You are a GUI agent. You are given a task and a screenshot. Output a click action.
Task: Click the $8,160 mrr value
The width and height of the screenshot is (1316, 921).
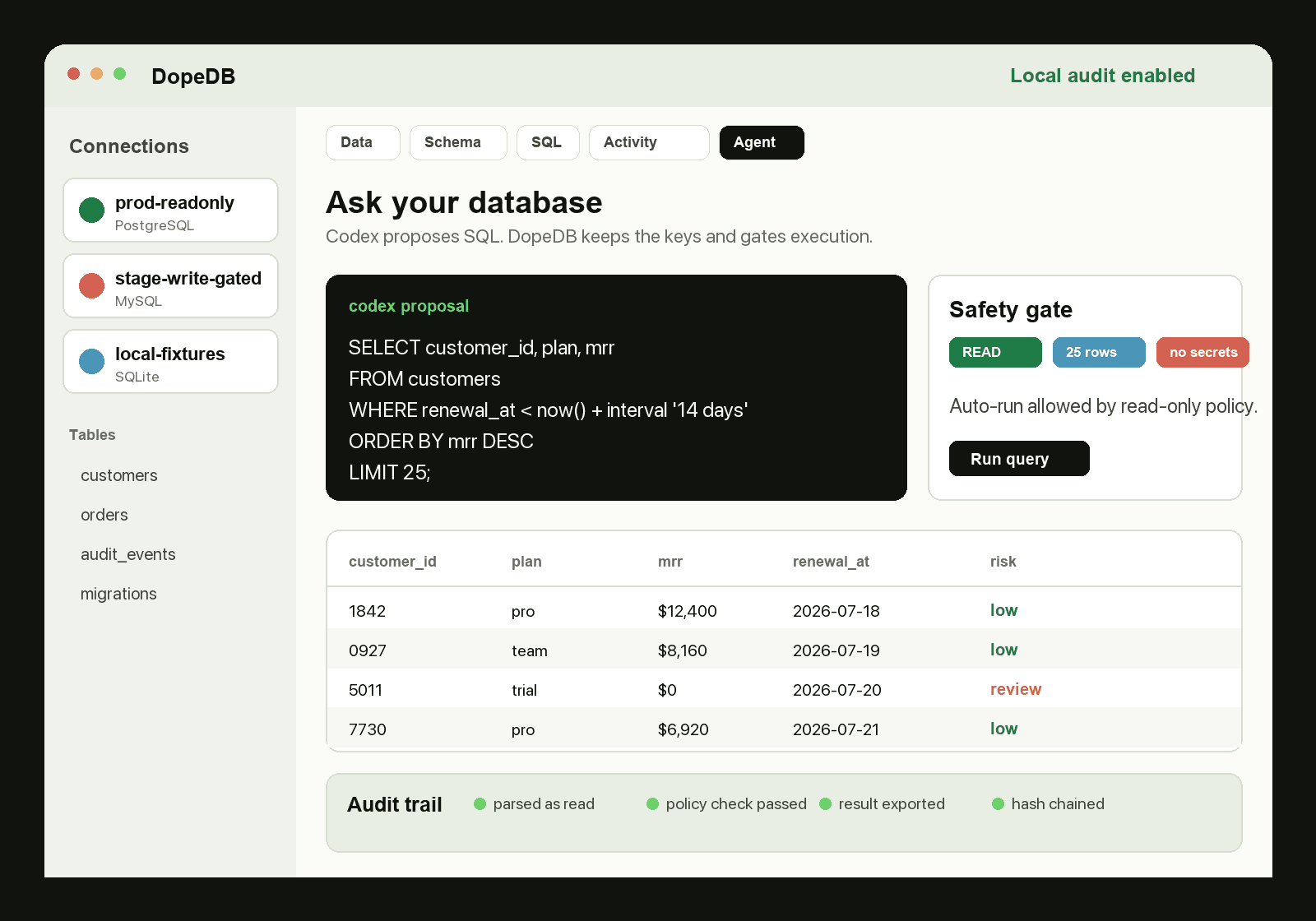683,650
